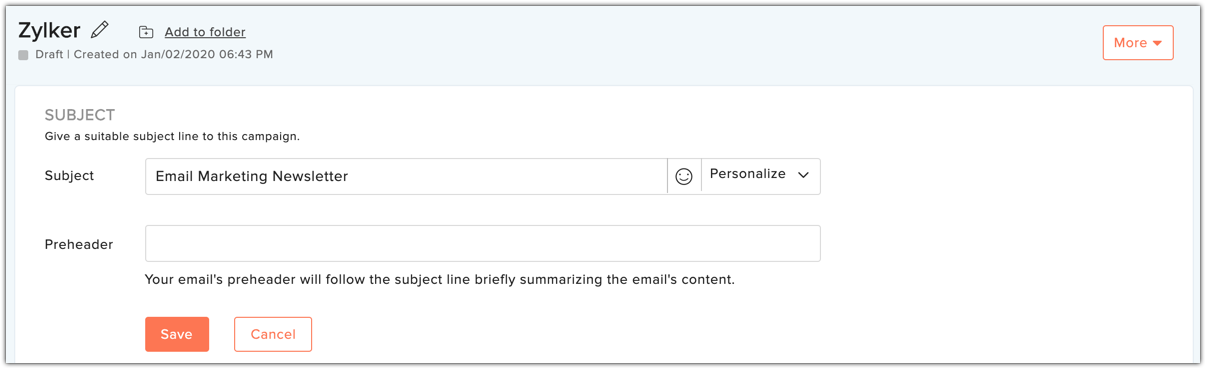Click the pencil icon to rename Zylker
1206x369 pixels.
(x=99, y=30)
